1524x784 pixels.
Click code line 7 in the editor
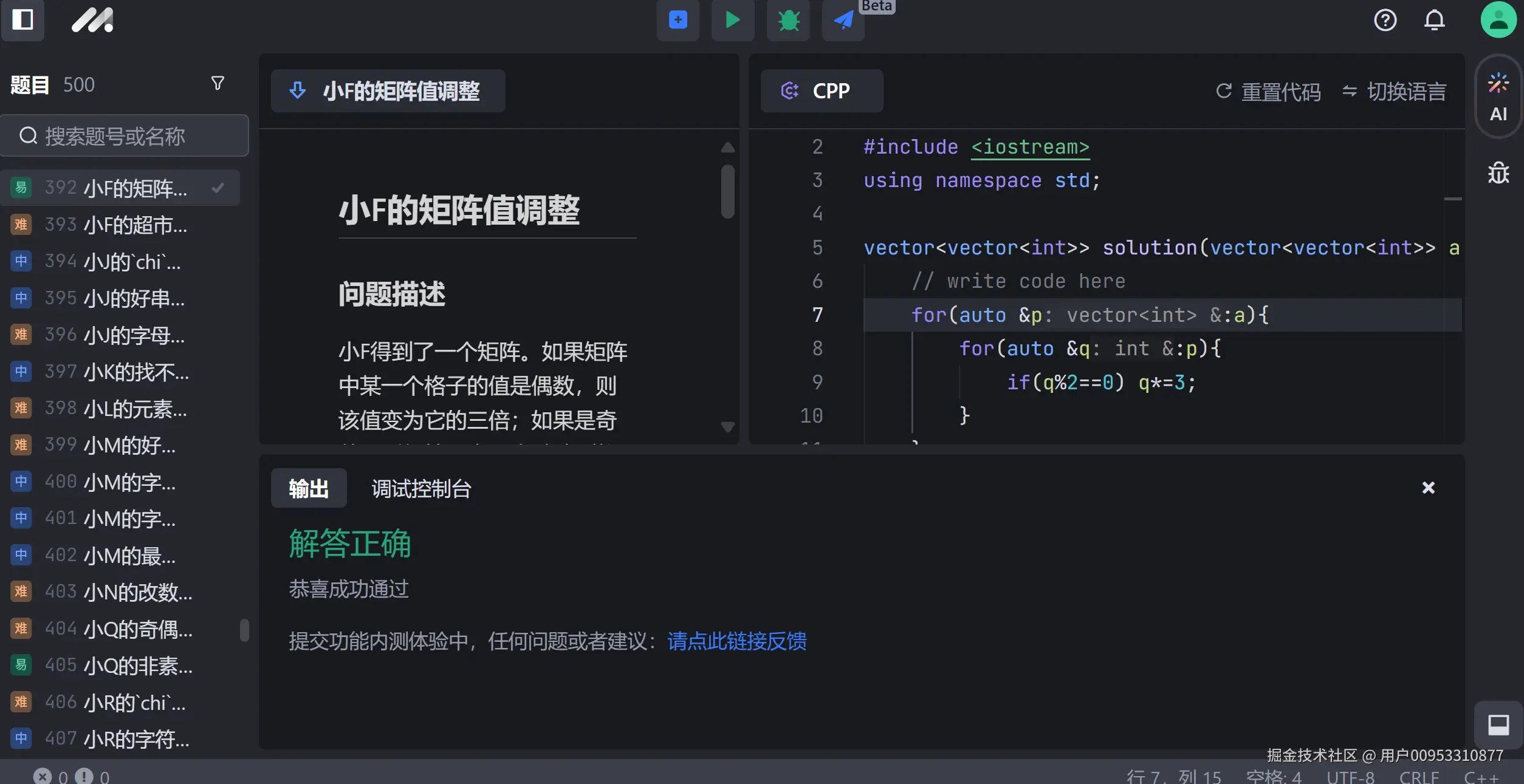[1162, 315]
